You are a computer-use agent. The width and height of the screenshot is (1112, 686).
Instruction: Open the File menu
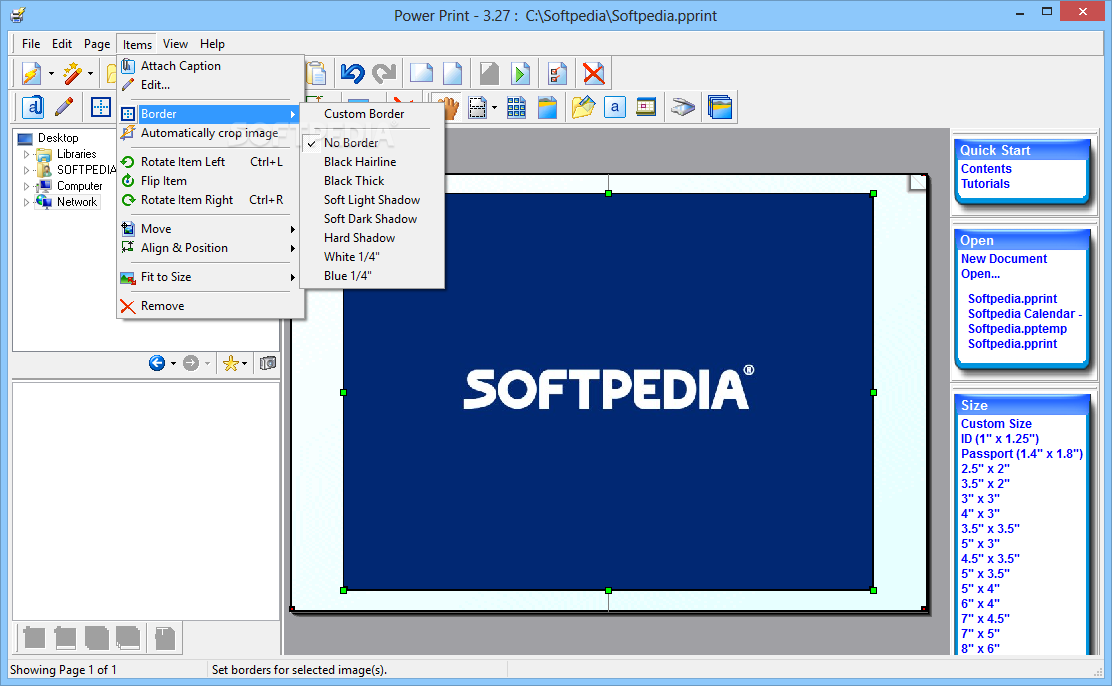point(31,44)
